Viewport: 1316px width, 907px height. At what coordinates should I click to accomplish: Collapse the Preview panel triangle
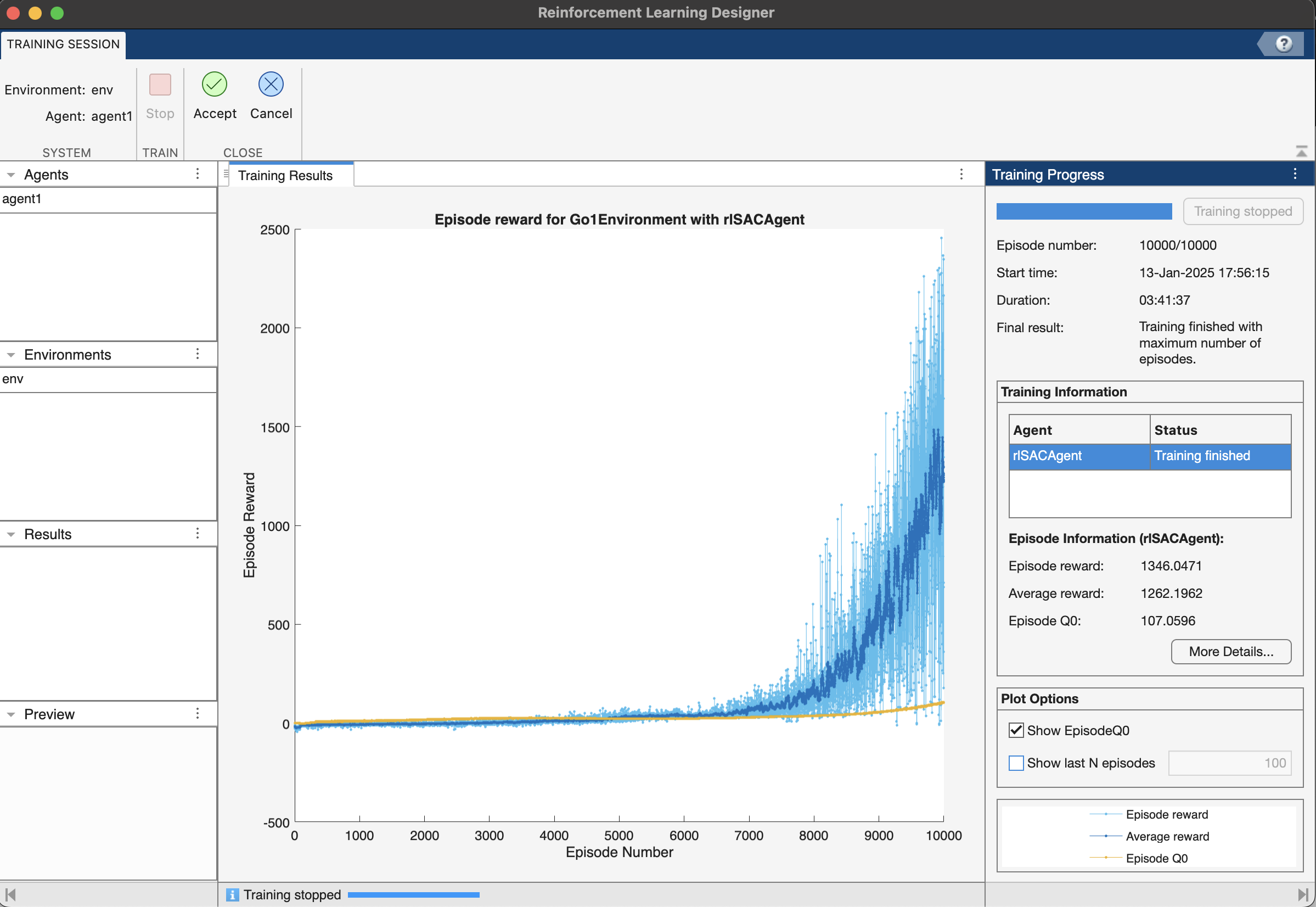(x=11, y=715)
